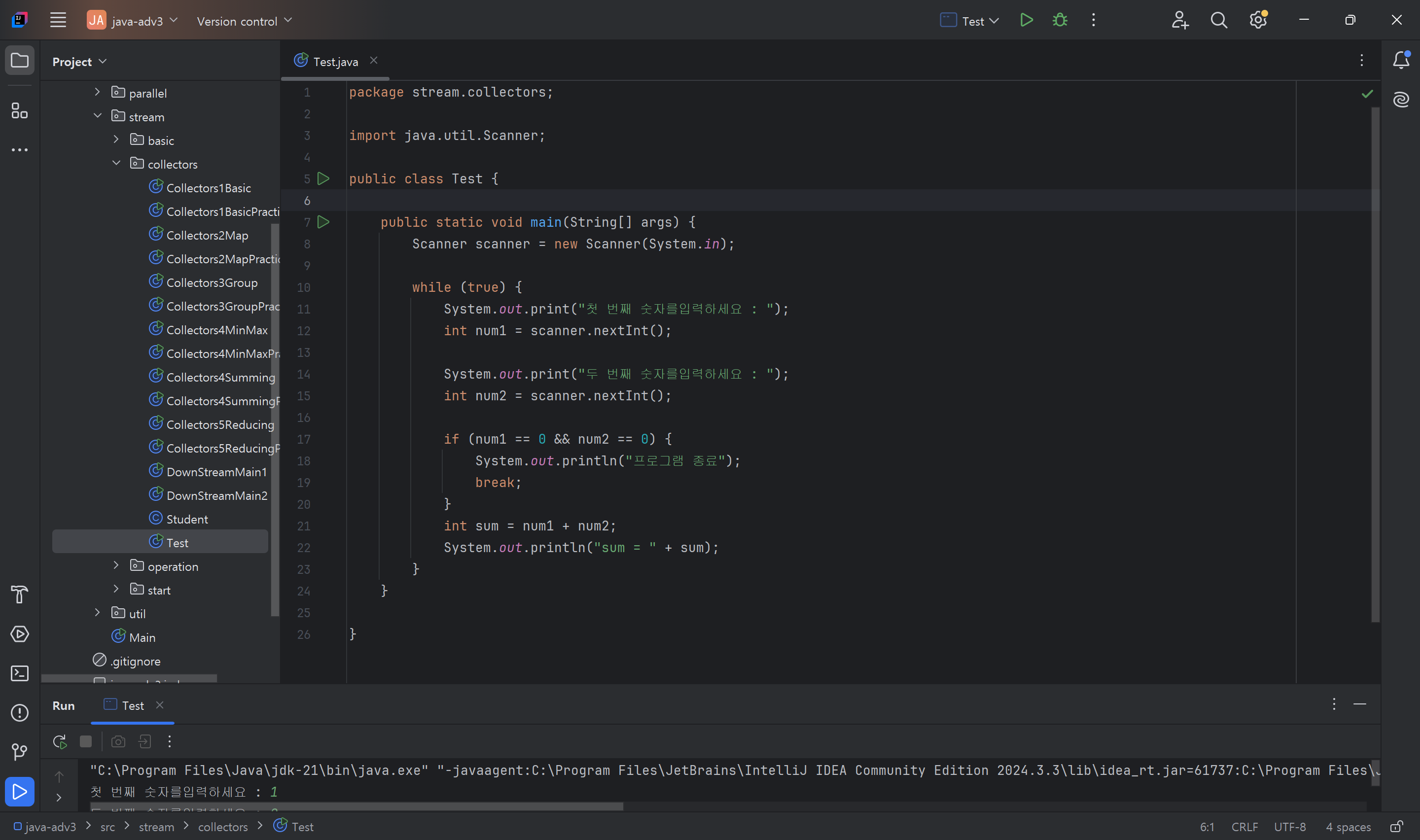Open IDE settings gear
Screen dimensions: 1420x840
tap(1258, 20)
